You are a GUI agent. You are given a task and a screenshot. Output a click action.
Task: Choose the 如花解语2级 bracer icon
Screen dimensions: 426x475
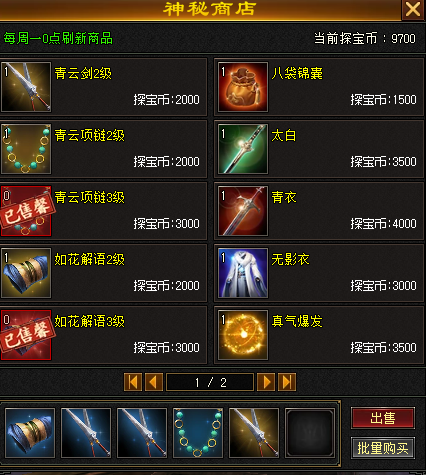point(26,273)
